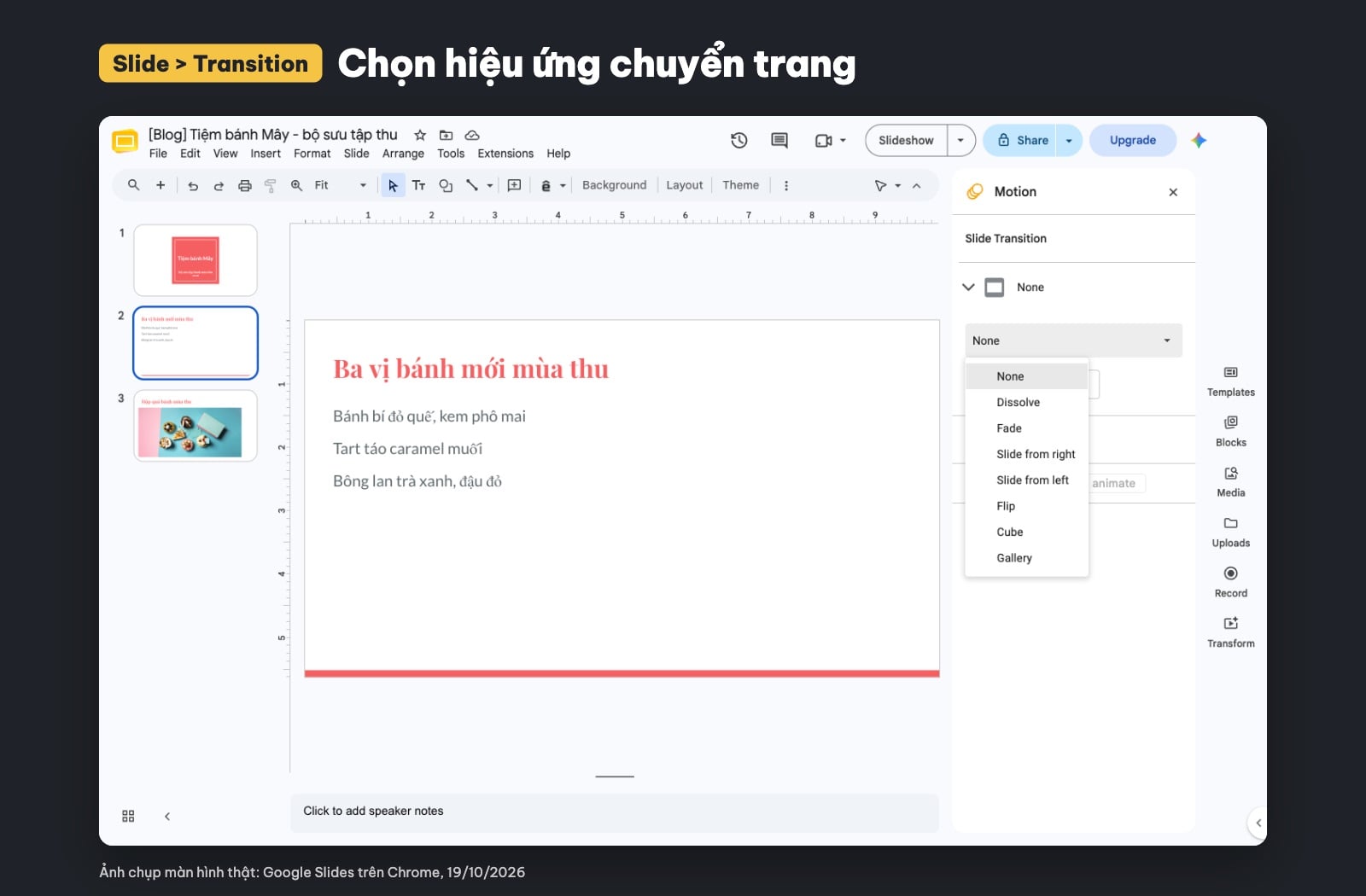Click the camera meeting icon

[x=823, y=141]
